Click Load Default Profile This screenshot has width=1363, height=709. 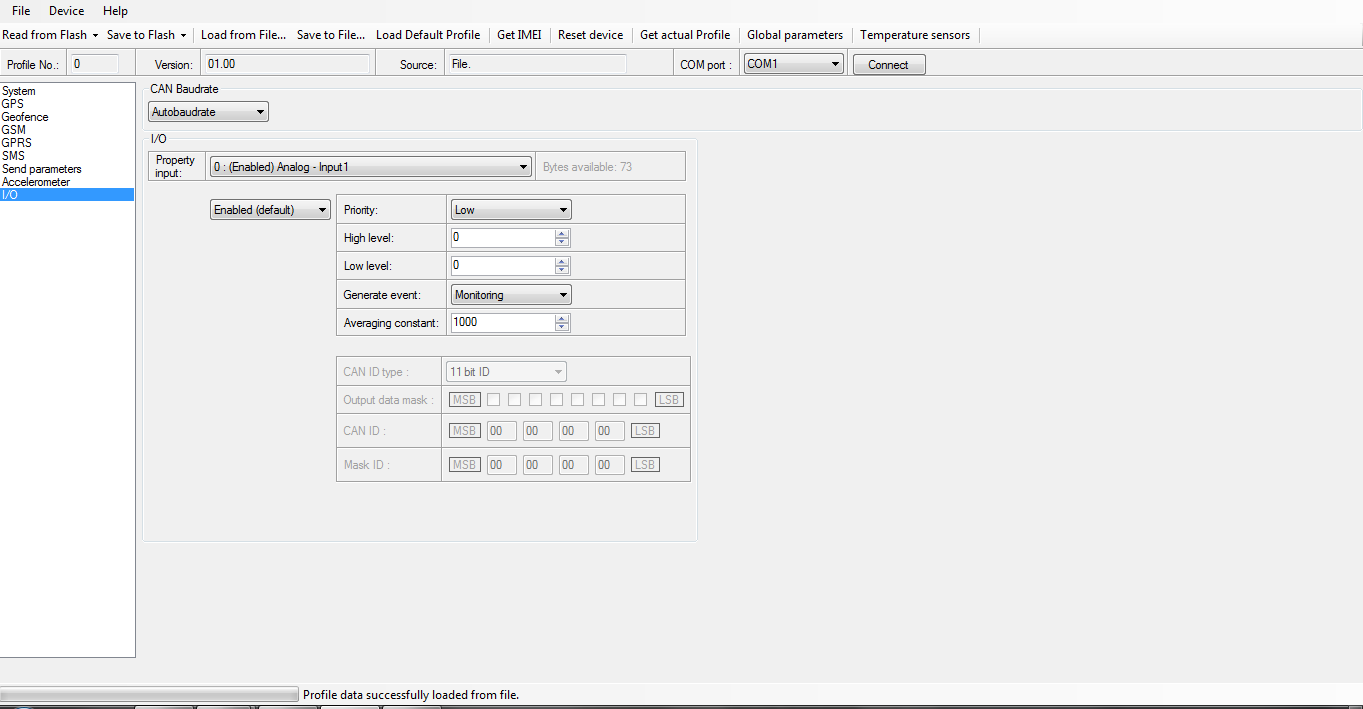[428, 35]
